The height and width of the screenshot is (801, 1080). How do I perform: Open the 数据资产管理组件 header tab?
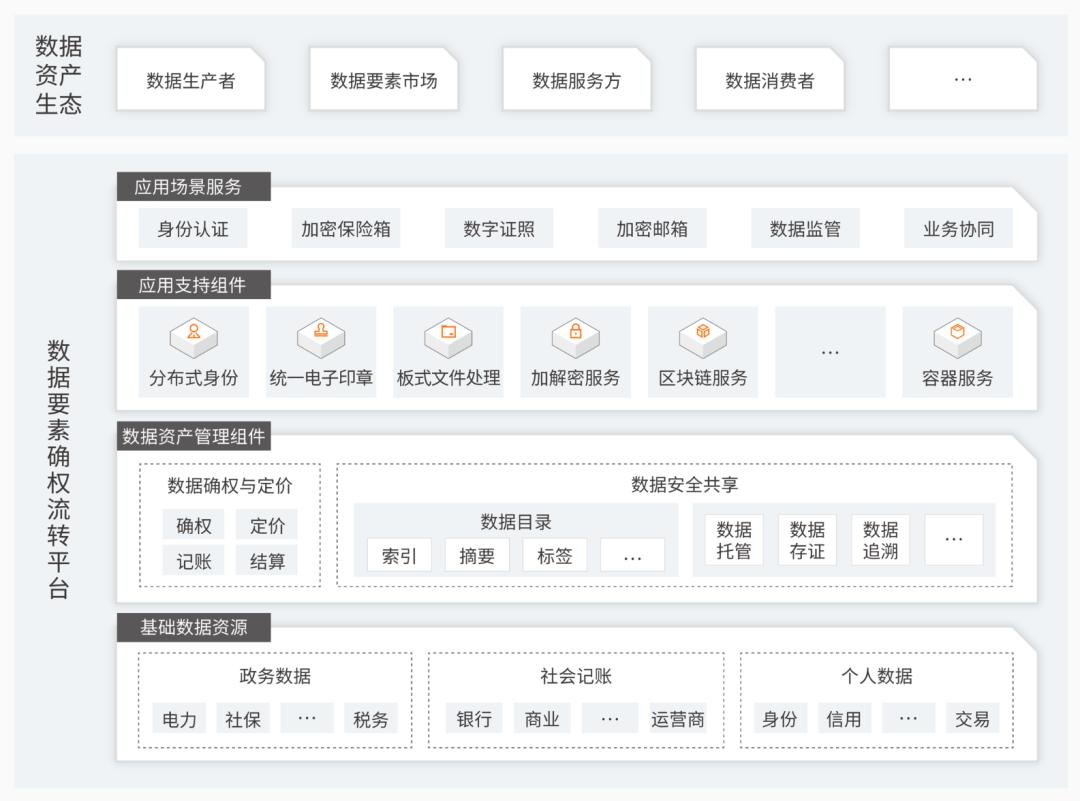(x=194, y=436)
